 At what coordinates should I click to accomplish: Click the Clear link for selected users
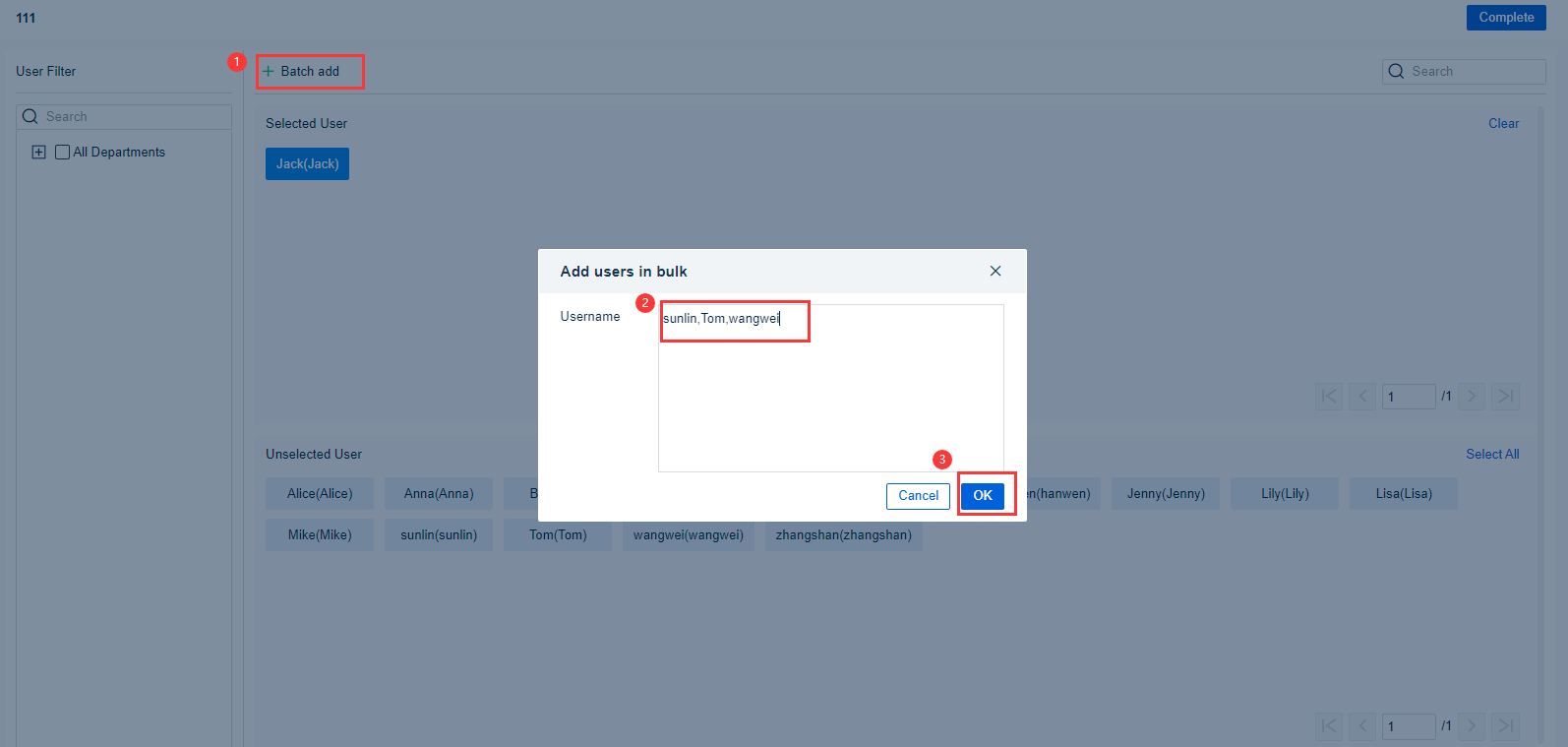1503,123
